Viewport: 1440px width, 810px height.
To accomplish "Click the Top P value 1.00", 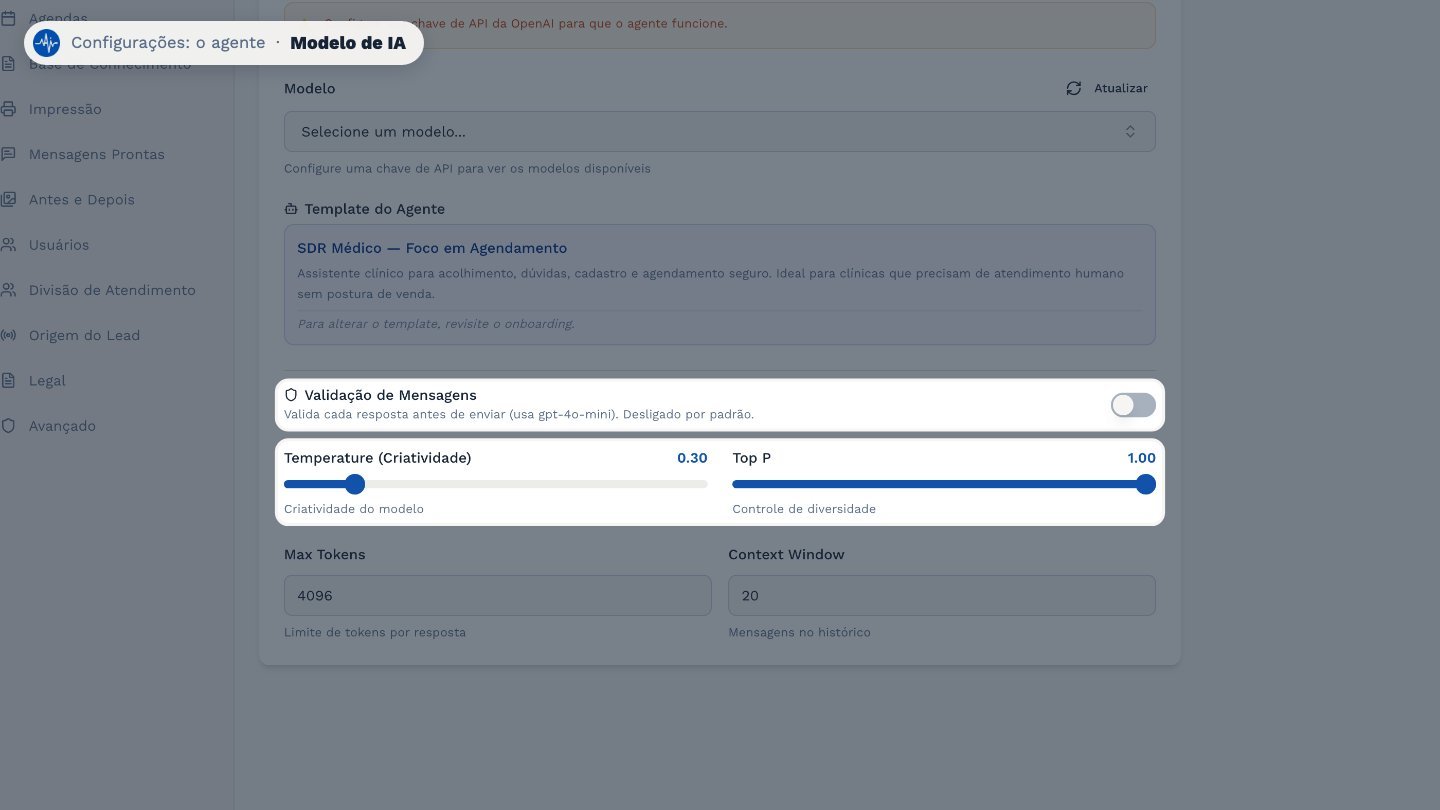I will tap(1141, 458).
